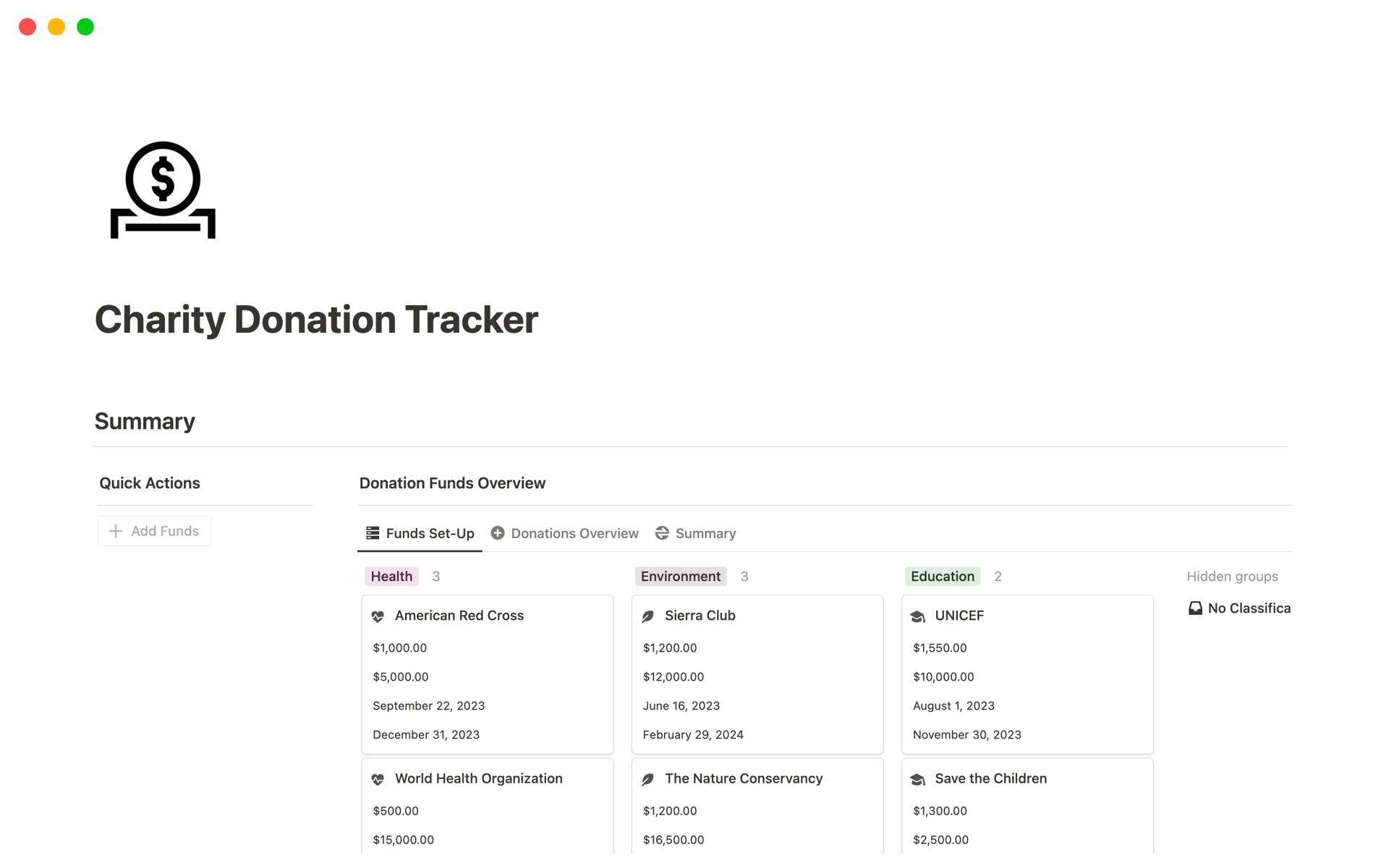Click the Add Funds button
The image size is (1389, 868).
click(154, 530)
